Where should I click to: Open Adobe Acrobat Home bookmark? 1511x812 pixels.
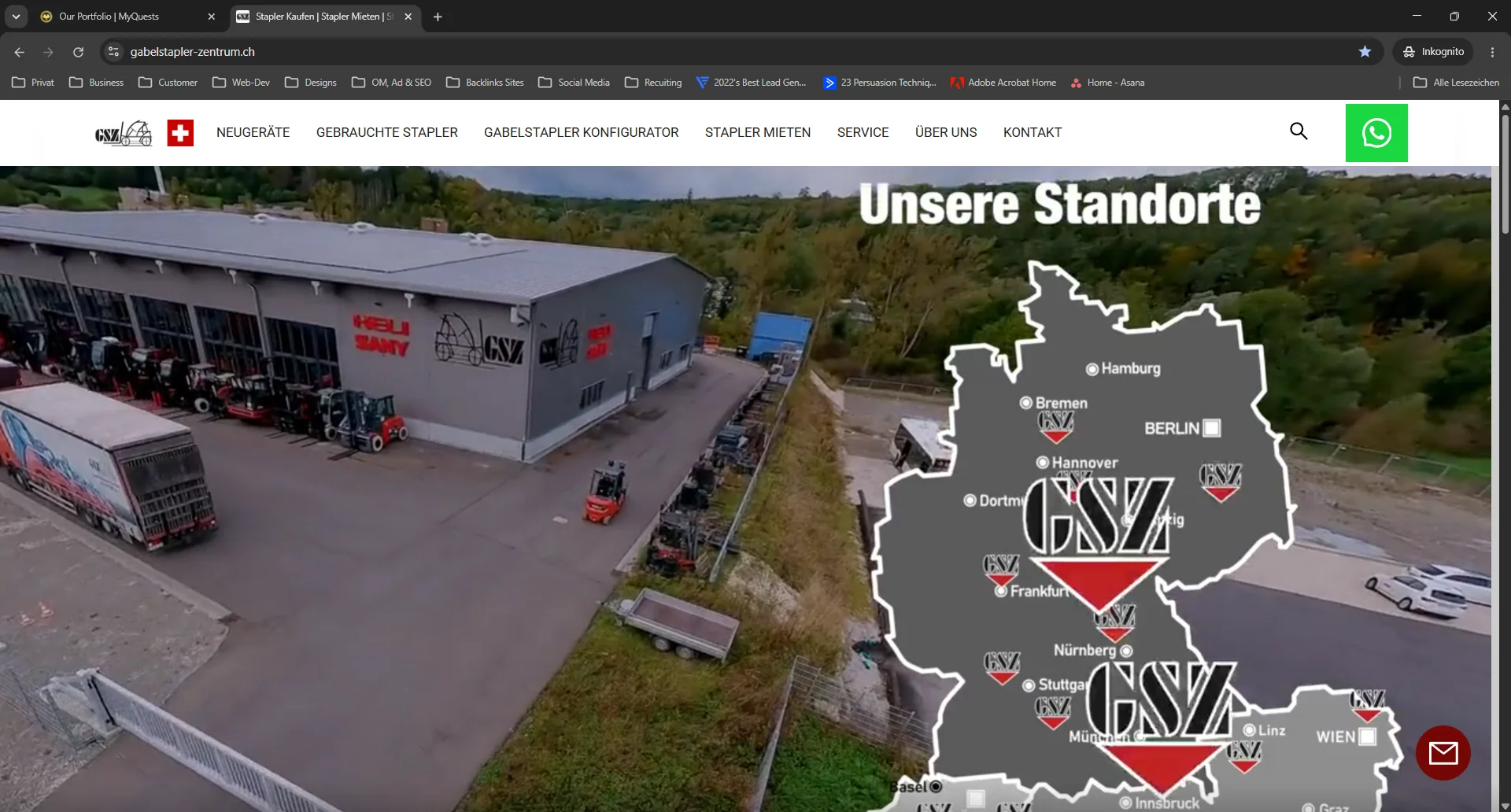point(1003,83)
